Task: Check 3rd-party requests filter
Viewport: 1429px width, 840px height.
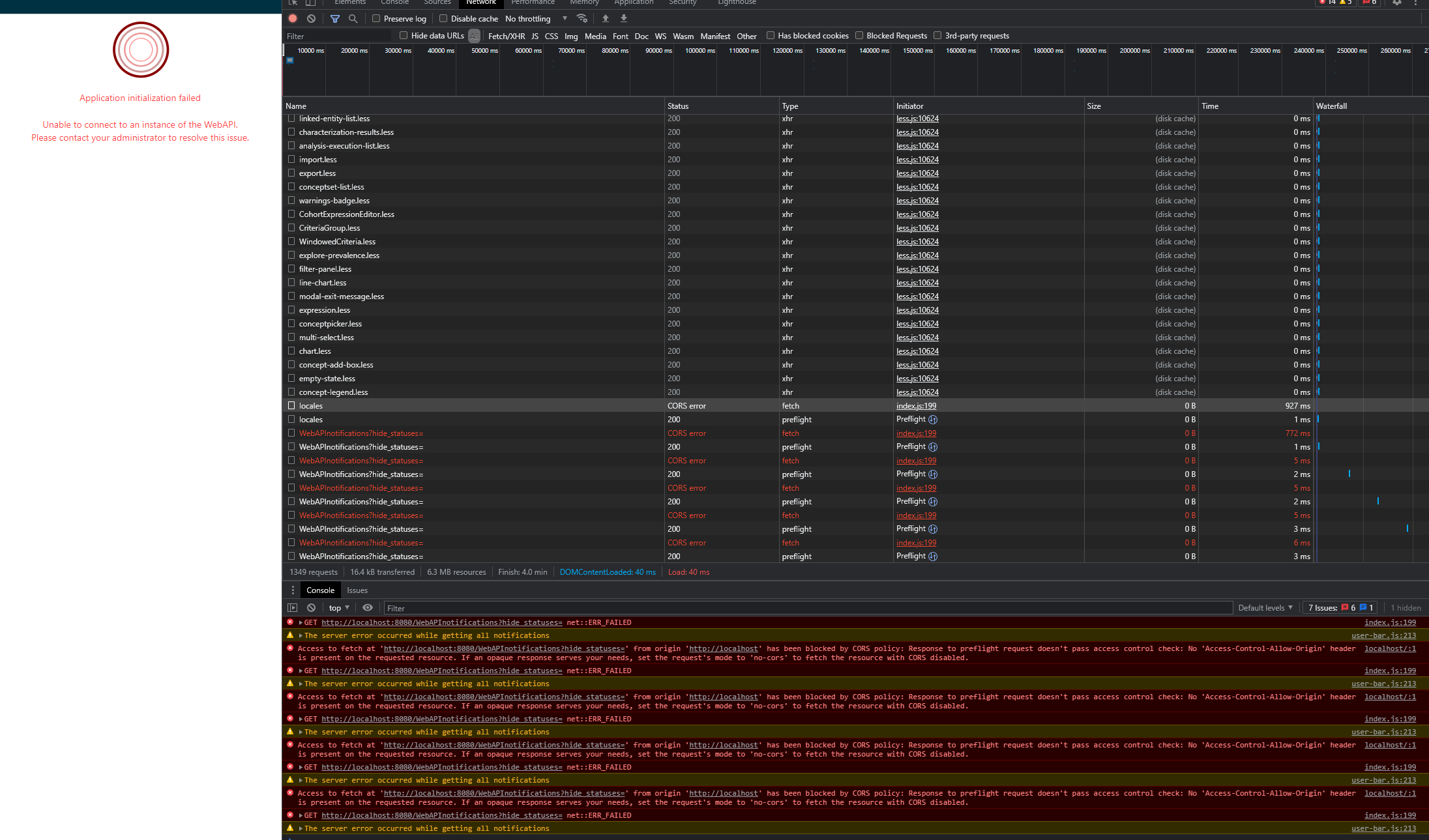Action: 937,36
